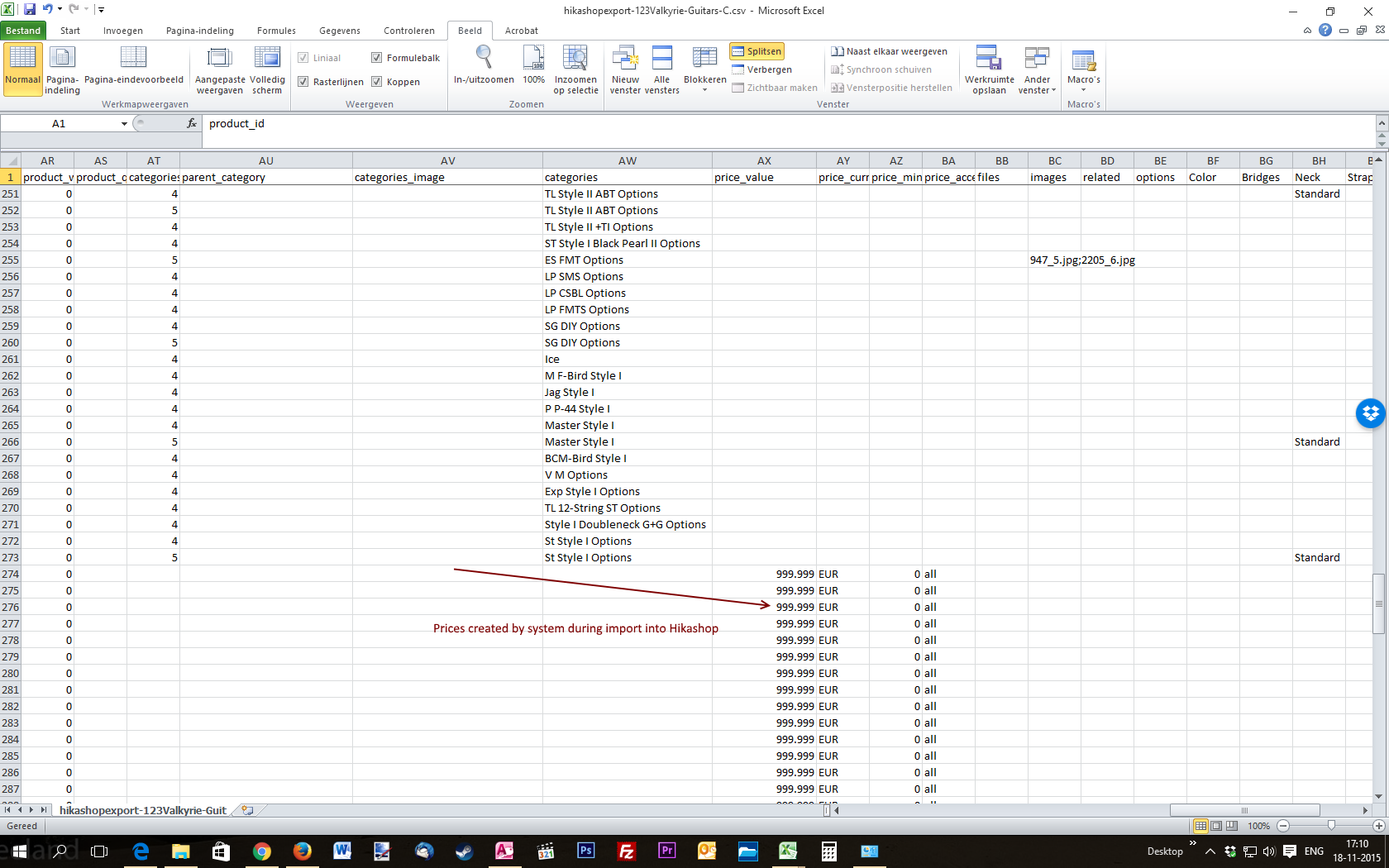Click the Verbergen window button
This screenshot has height=868, width=1389.
(x=762, y=69)
